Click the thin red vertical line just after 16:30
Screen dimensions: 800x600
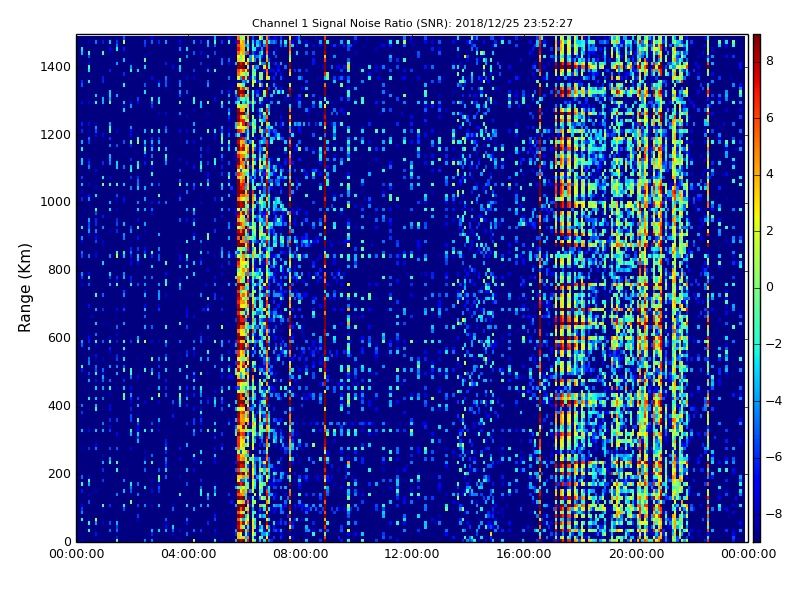pos(540,288)
